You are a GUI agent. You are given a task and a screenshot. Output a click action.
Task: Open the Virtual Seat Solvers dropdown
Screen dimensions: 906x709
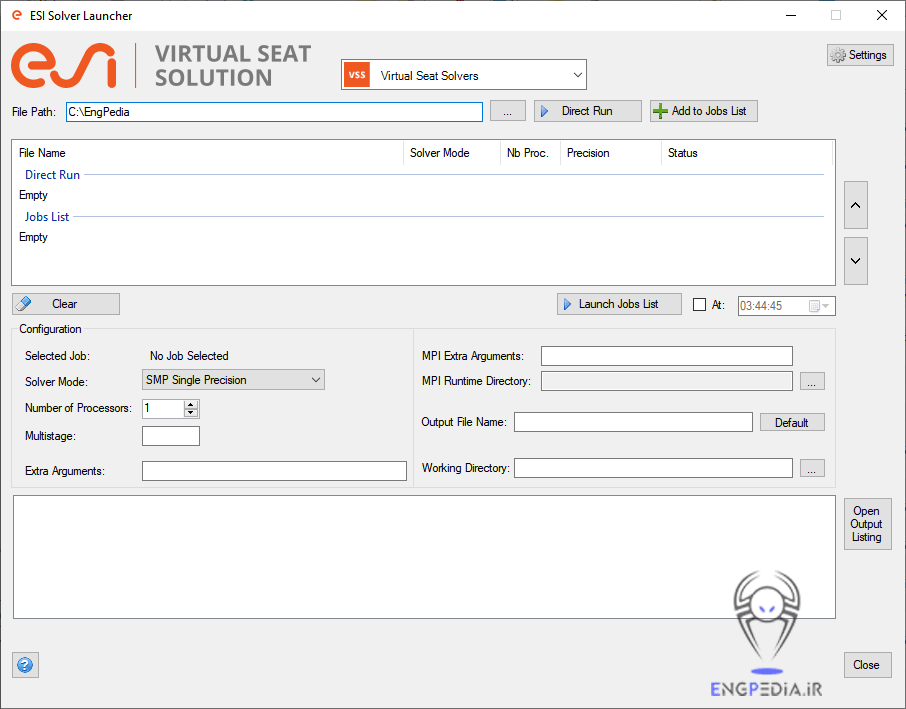pyautogui.click(x=464, y=75)
